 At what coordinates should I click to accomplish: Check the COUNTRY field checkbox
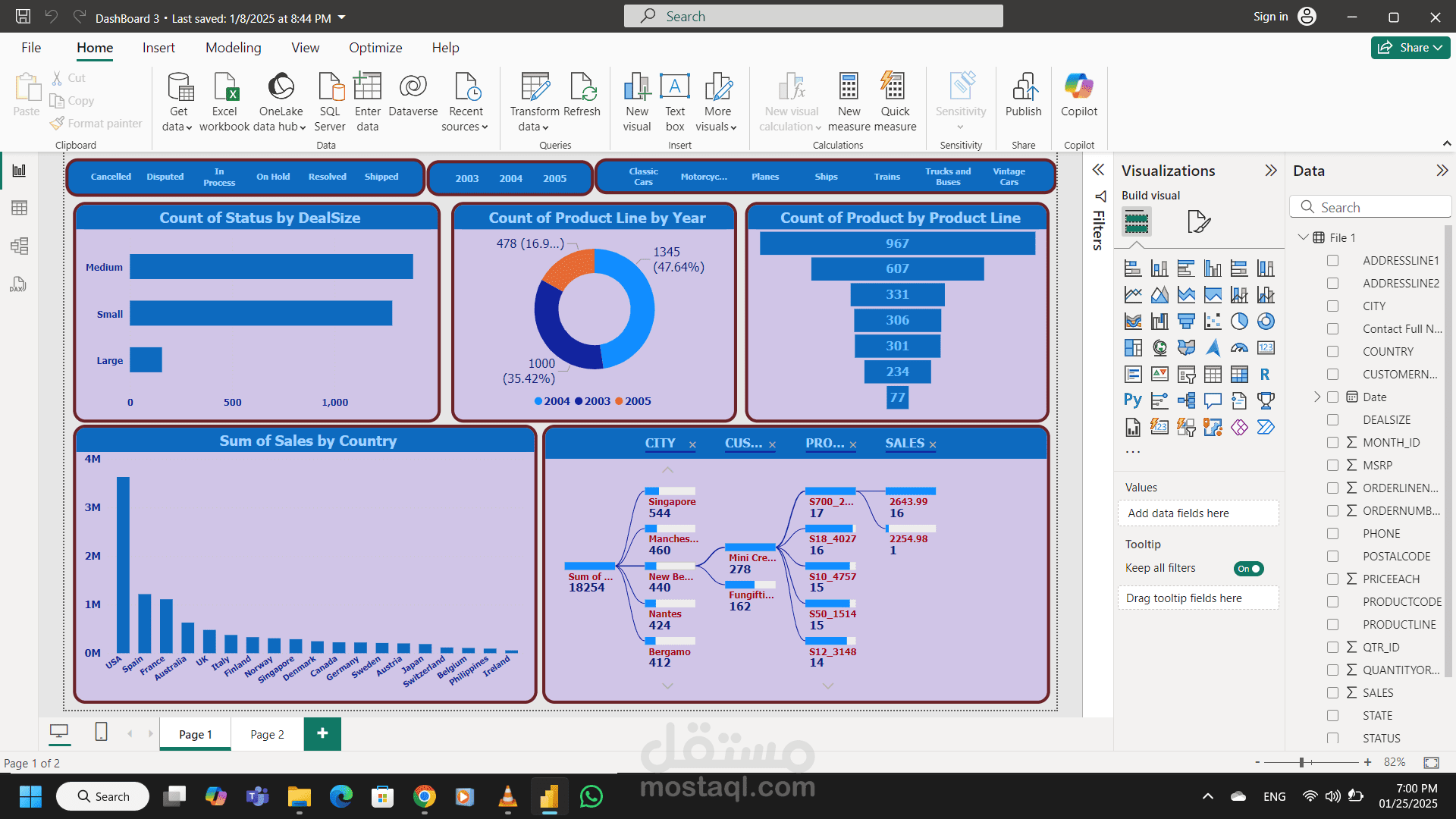click(x=1332, y=352)
